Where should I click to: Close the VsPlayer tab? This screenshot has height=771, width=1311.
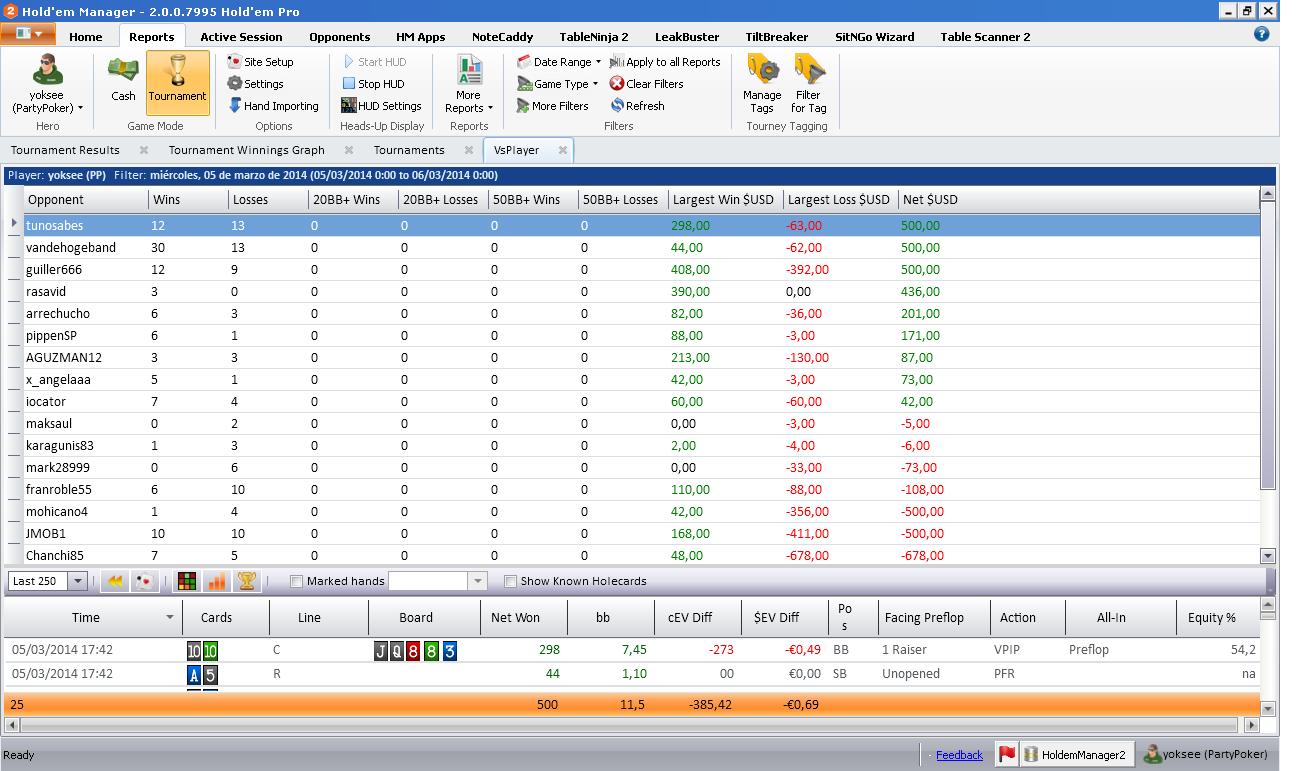[563, 150]
